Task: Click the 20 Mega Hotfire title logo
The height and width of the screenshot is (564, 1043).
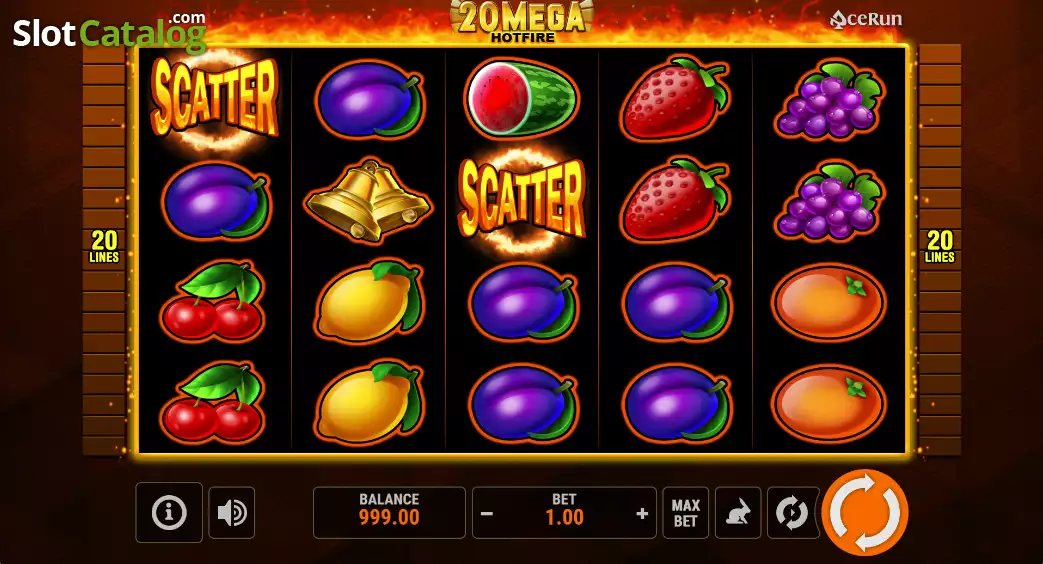Action: click(x=522, y=21)
